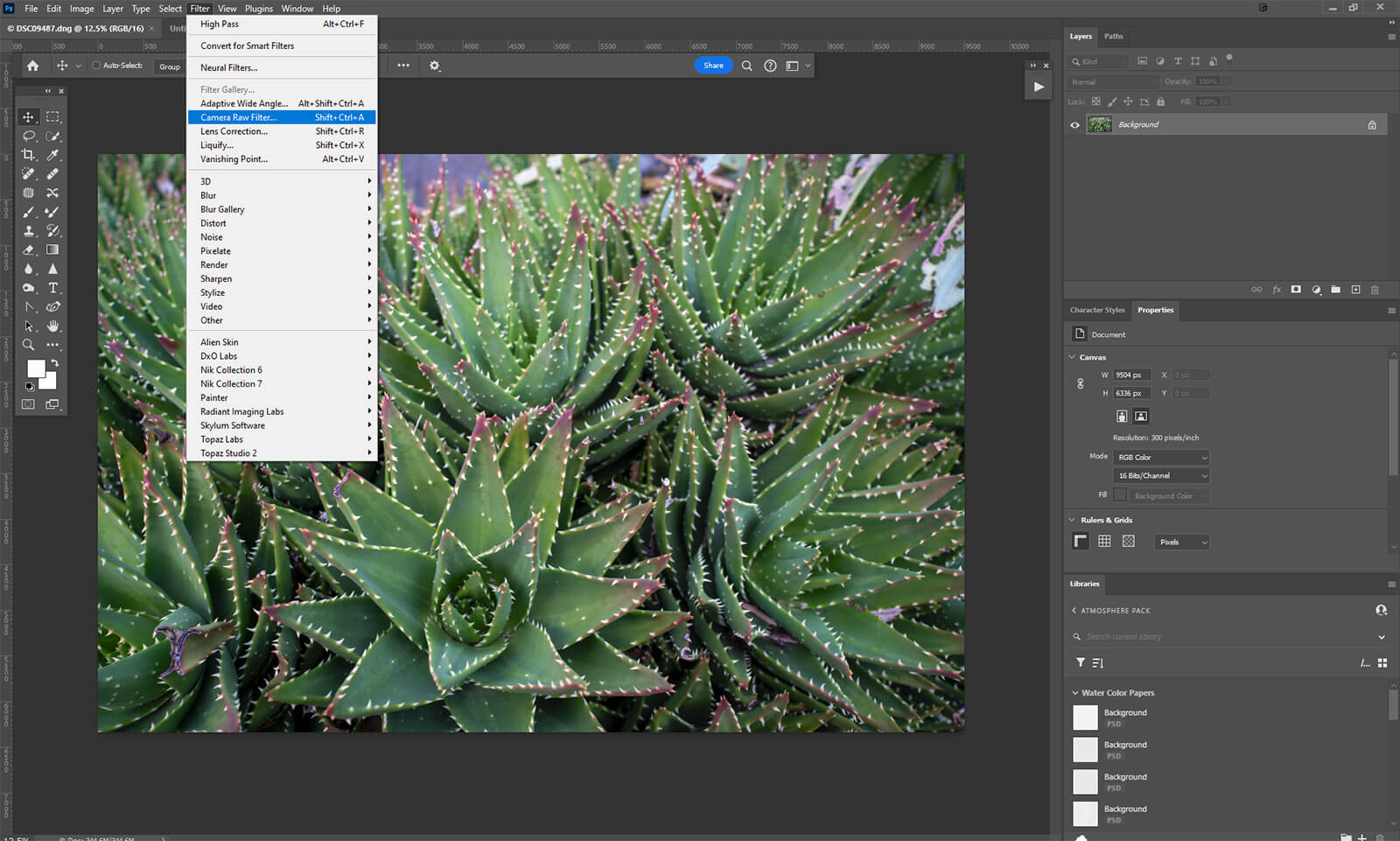Open the 16 Bits/Channel dropdown

point(1161,476)
